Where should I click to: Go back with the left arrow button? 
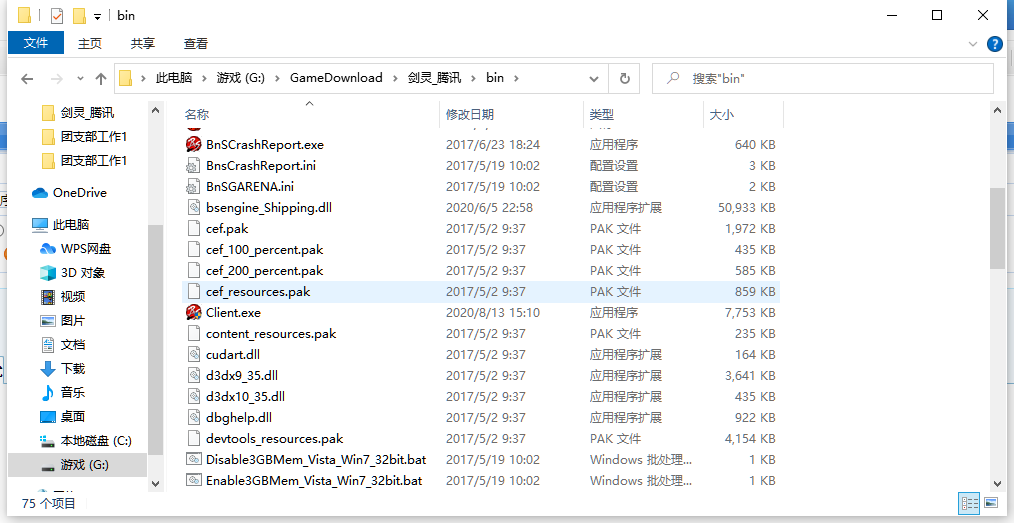click(27, 79)
